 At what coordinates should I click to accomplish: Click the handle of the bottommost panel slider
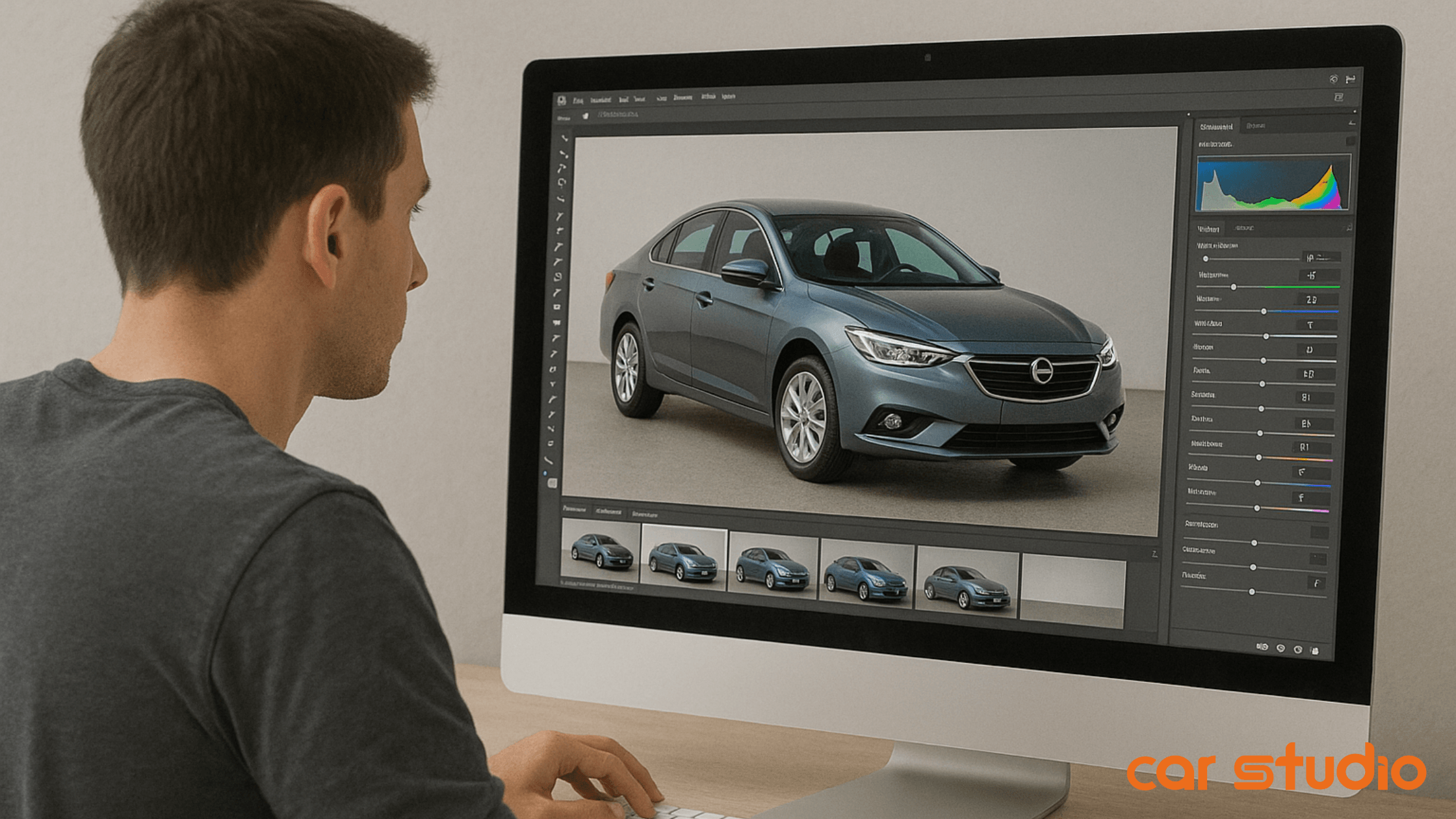point(1251,592)
